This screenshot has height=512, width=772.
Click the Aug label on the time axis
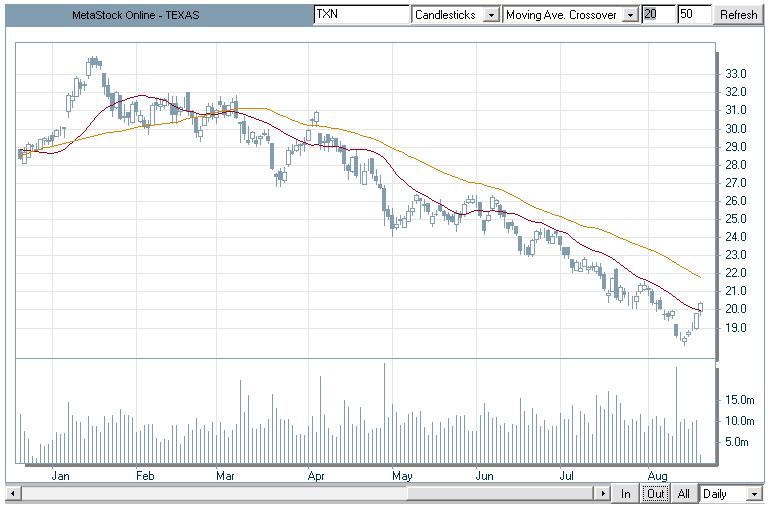click(x=657, y=476)
